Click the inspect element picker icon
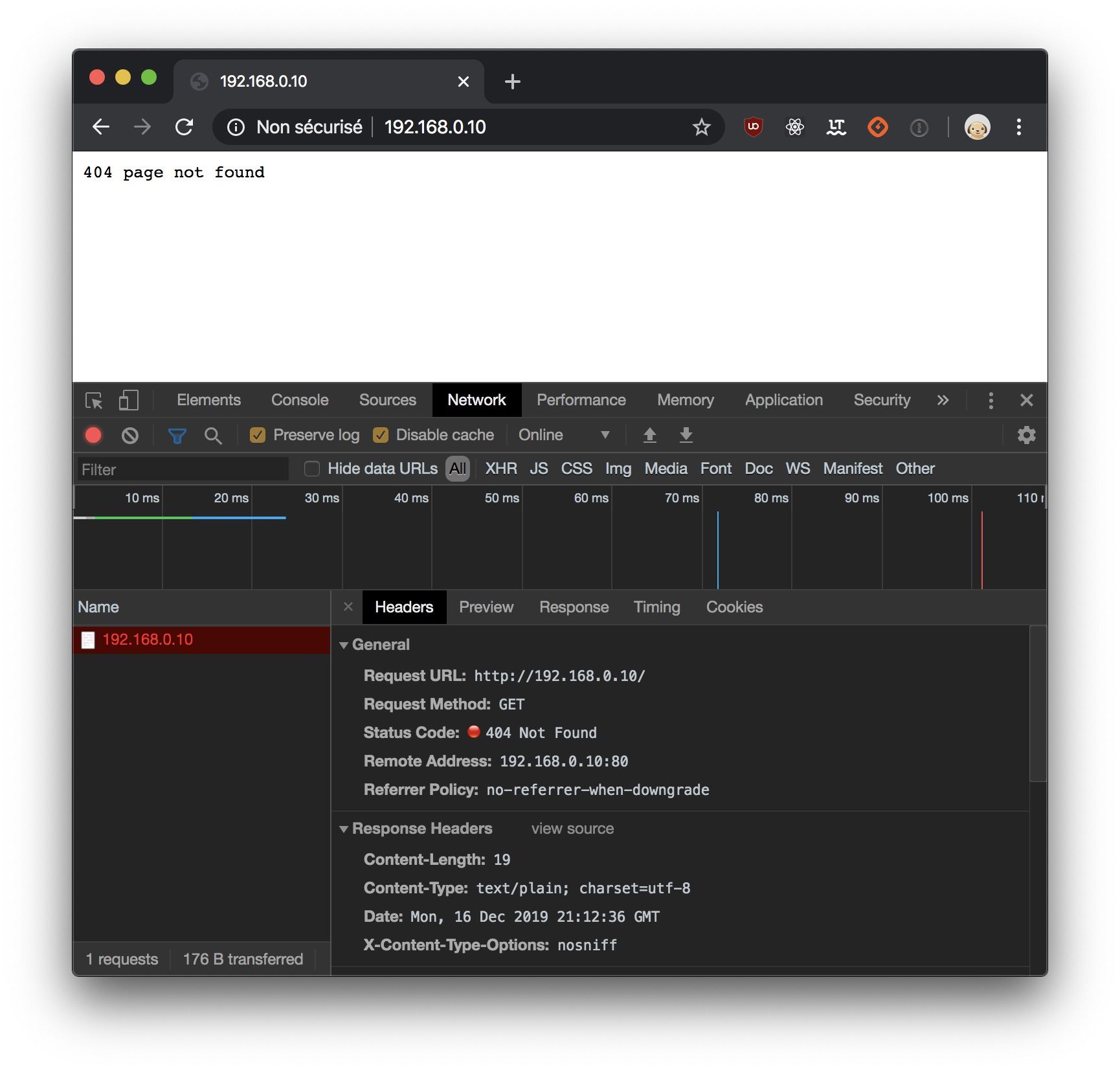 [x=94, y=400]
